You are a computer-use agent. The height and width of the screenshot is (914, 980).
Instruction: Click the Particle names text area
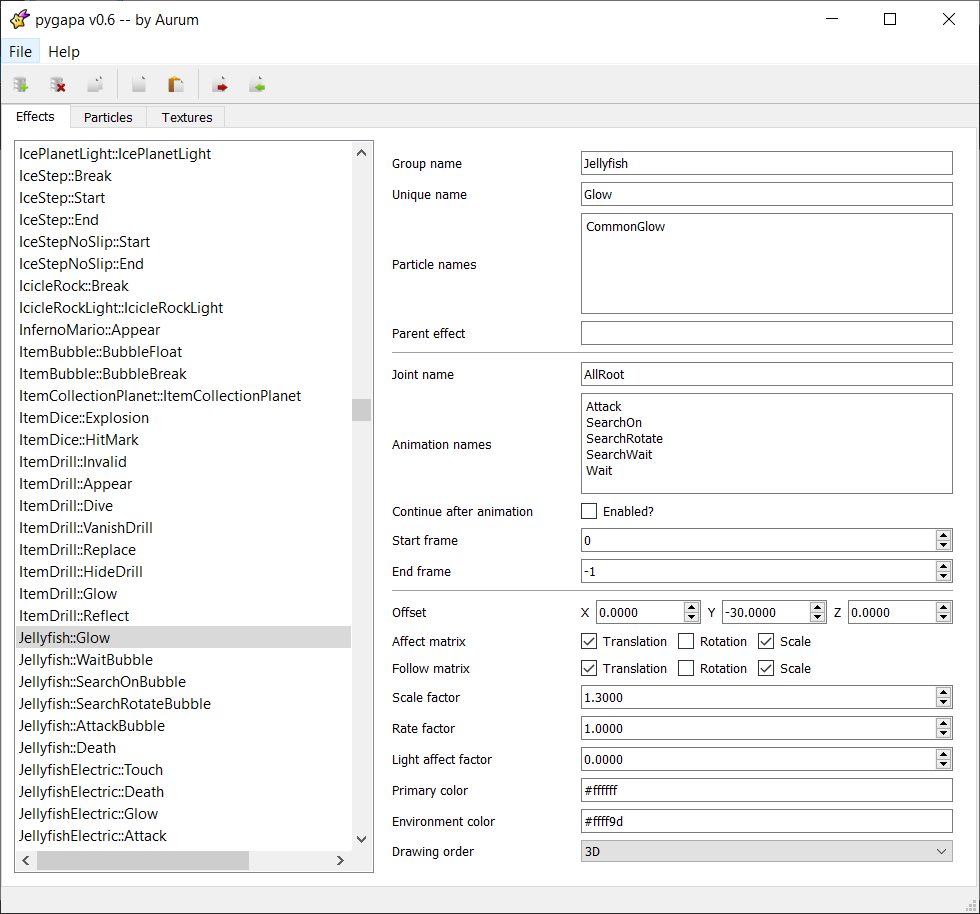[x=766, y=264]
